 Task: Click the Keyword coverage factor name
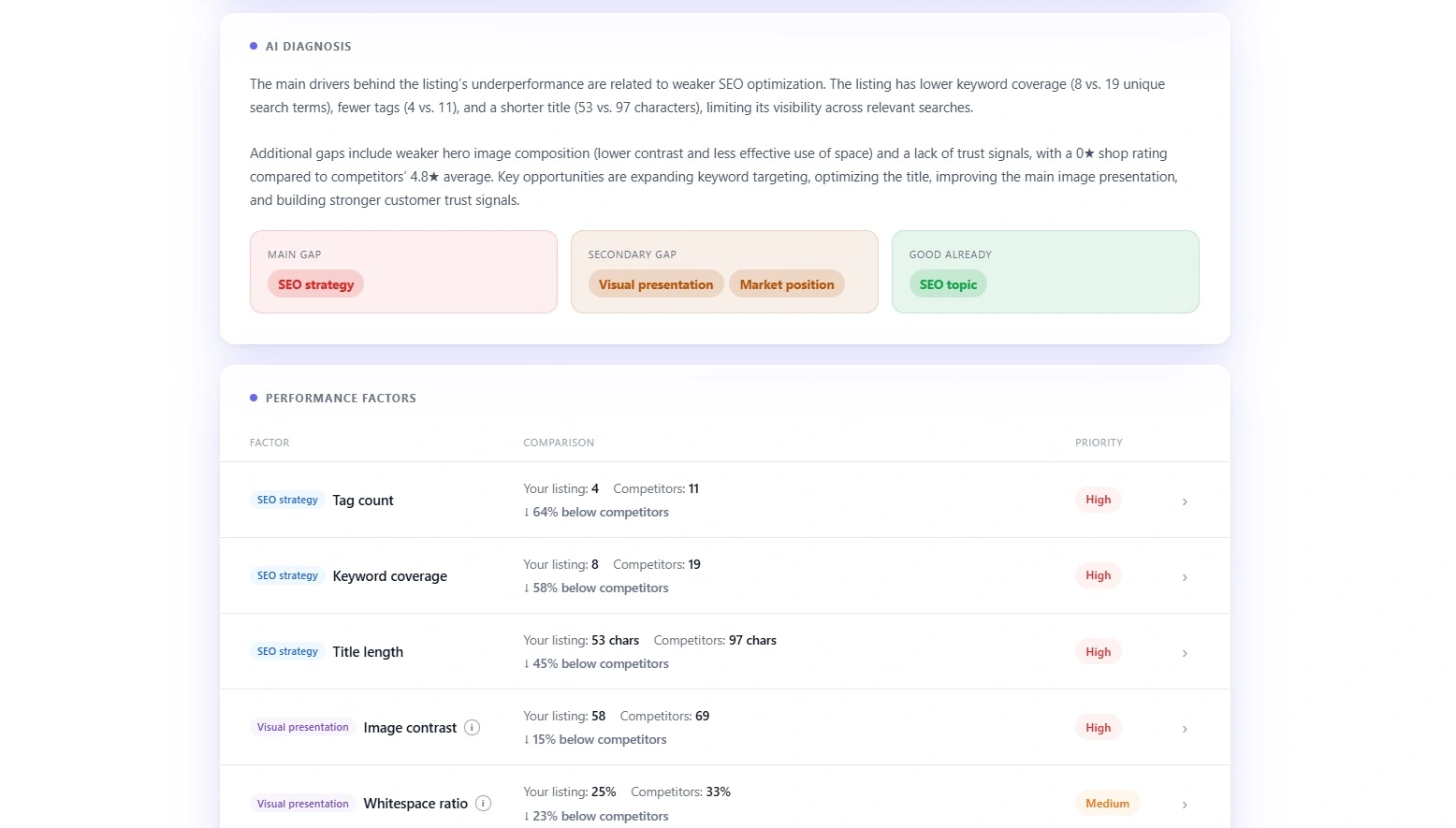point(390,576)
